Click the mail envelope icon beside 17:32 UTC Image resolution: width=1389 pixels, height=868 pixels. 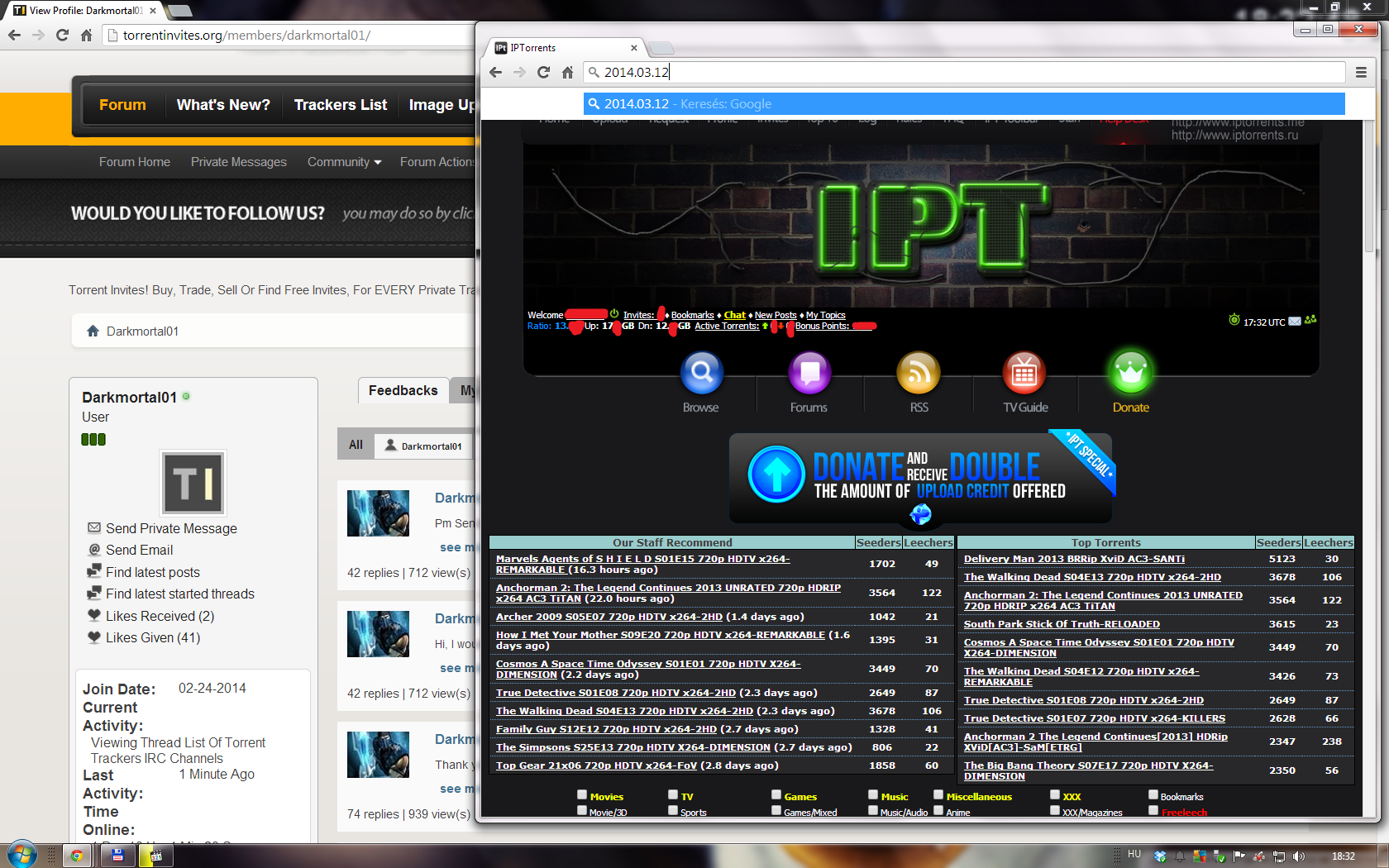(1295, 321)
